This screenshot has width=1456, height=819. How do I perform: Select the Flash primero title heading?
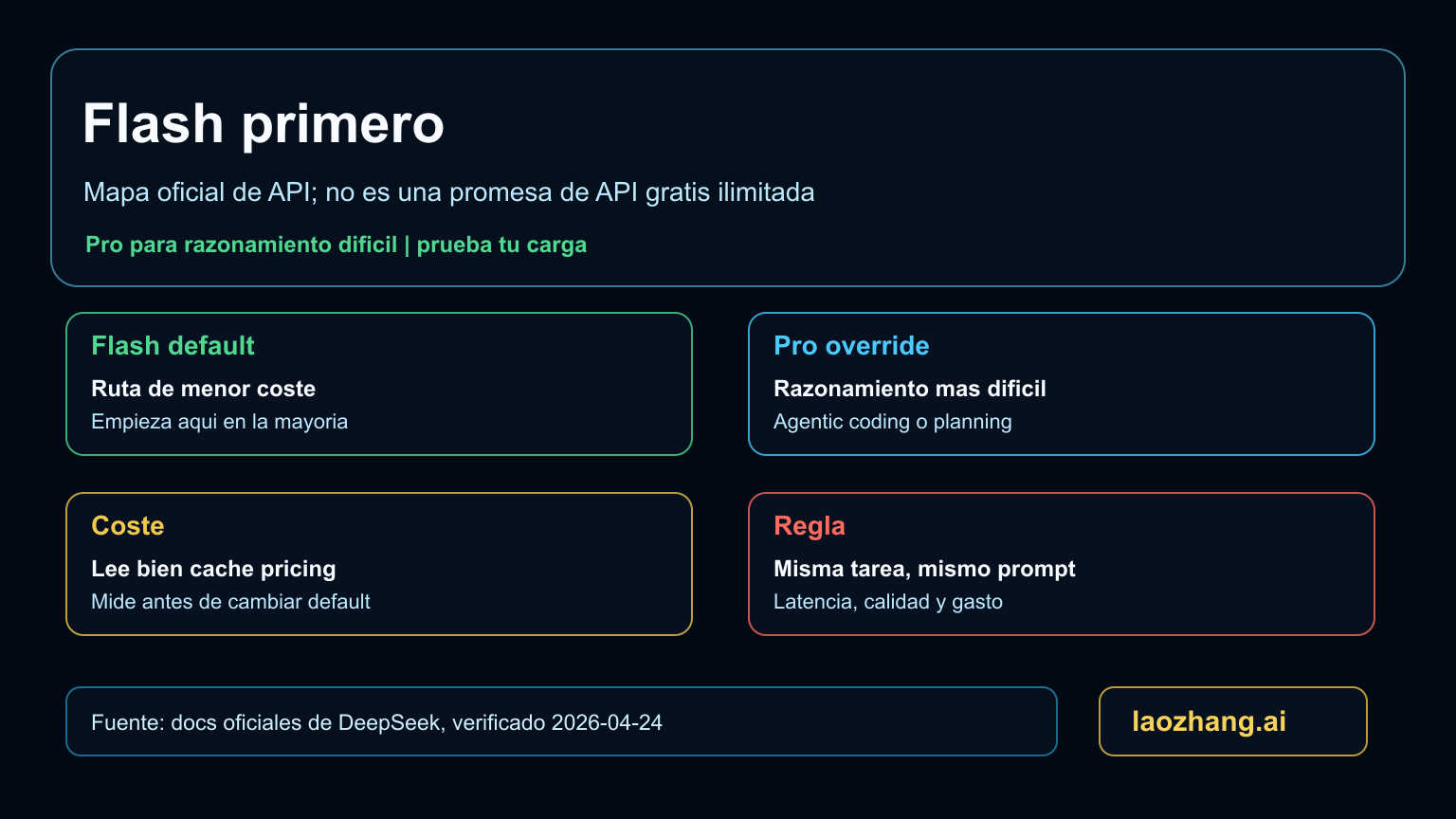tap(264, 123)
